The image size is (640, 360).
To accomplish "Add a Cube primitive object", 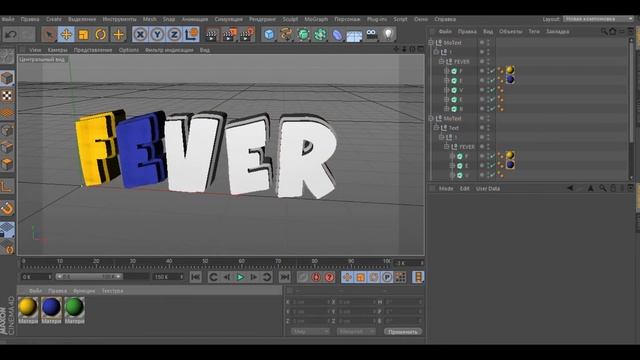I will pyautogui.click(x=269, y=35).
